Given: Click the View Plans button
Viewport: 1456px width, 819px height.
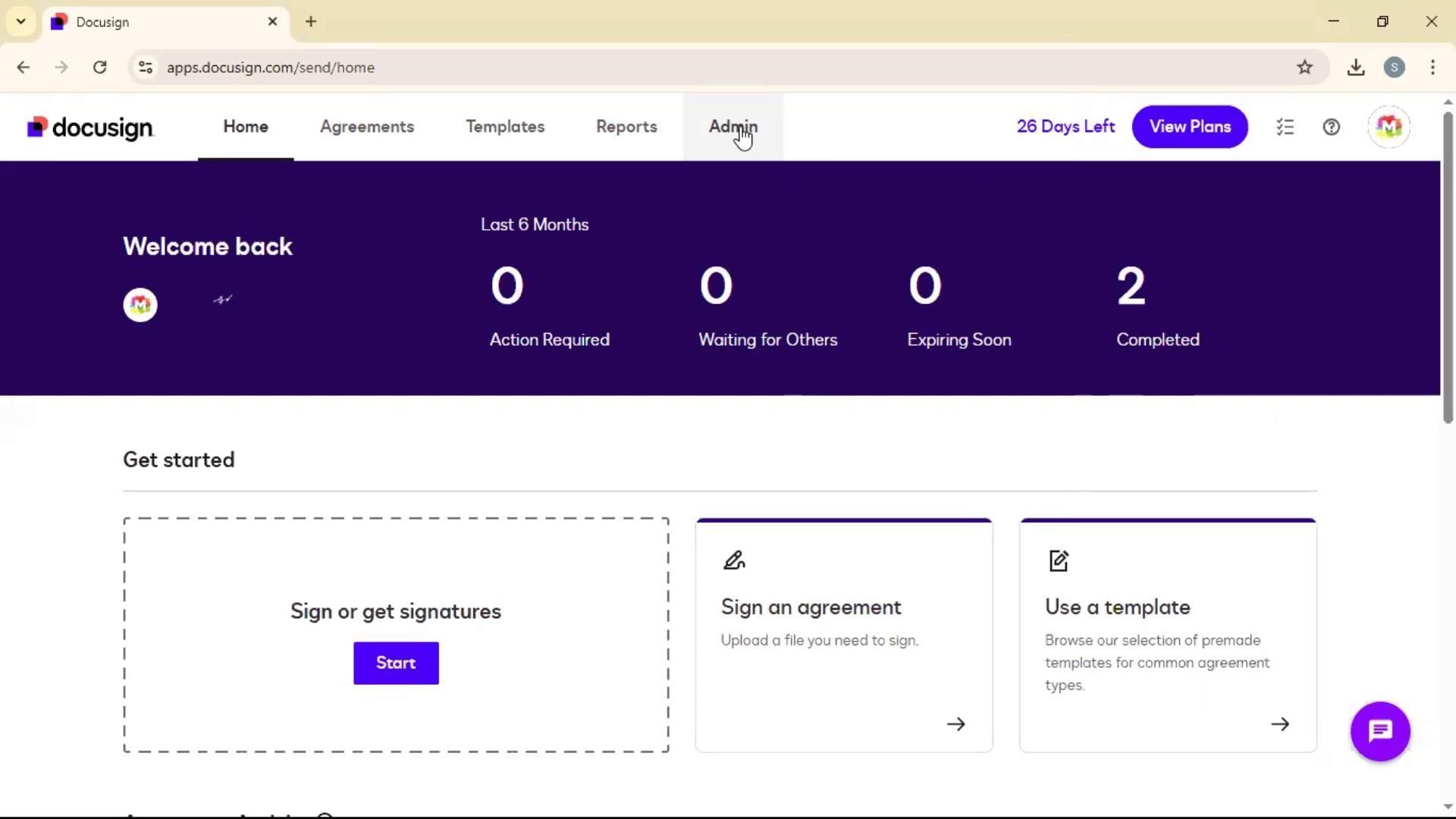Looking at the screenshot, I should tap(1189, 127).
